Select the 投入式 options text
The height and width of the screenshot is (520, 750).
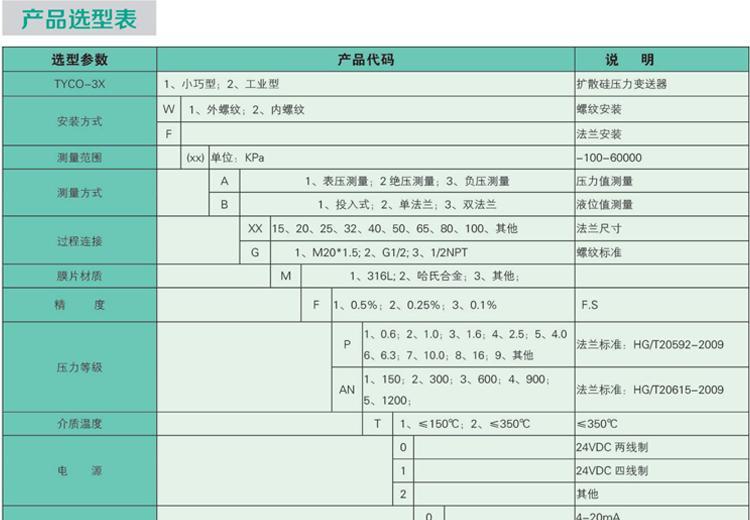pyautogui.click(x=407, y=205)
